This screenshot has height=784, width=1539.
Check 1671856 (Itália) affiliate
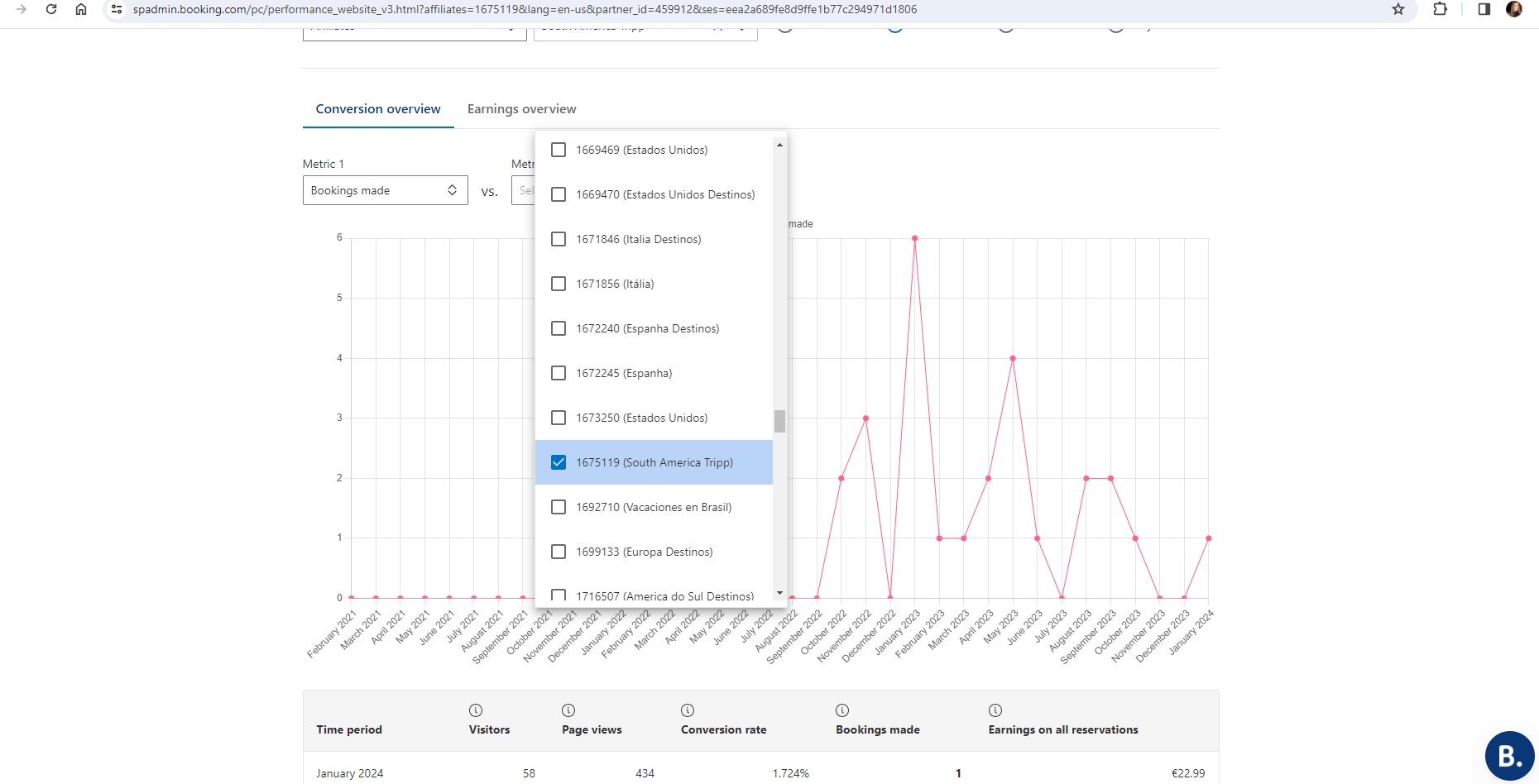559,284
